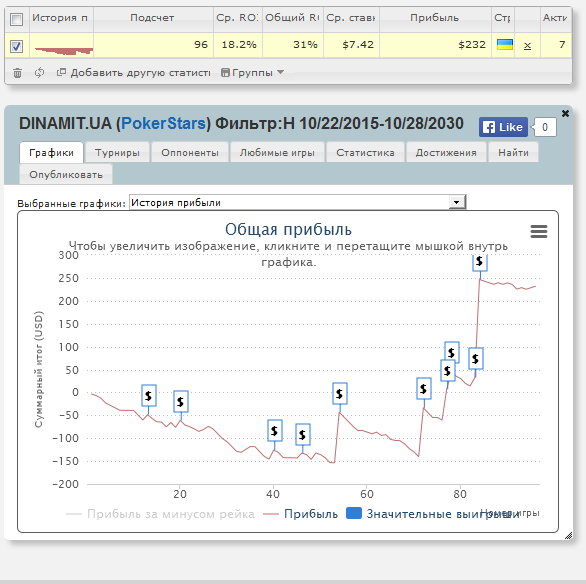Click the dollar marker near game 13
Viewport: 586px width, 584px height.
click(148, 395)
